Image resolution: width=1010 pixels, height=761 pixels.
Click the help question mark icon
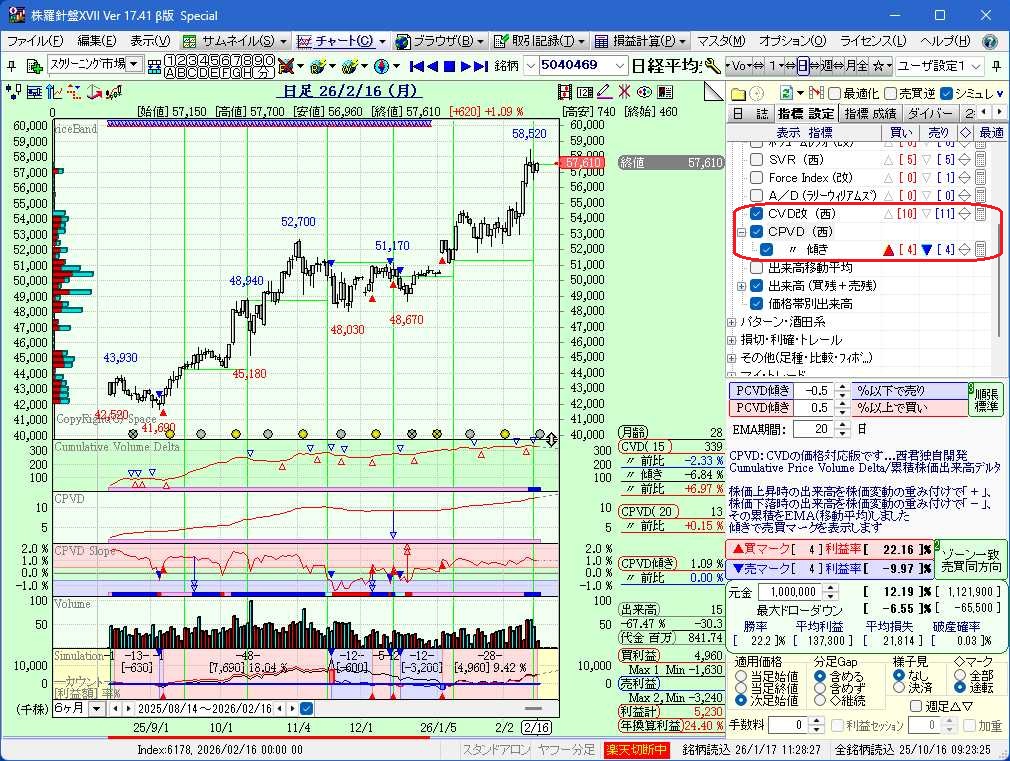coord(989,41)
